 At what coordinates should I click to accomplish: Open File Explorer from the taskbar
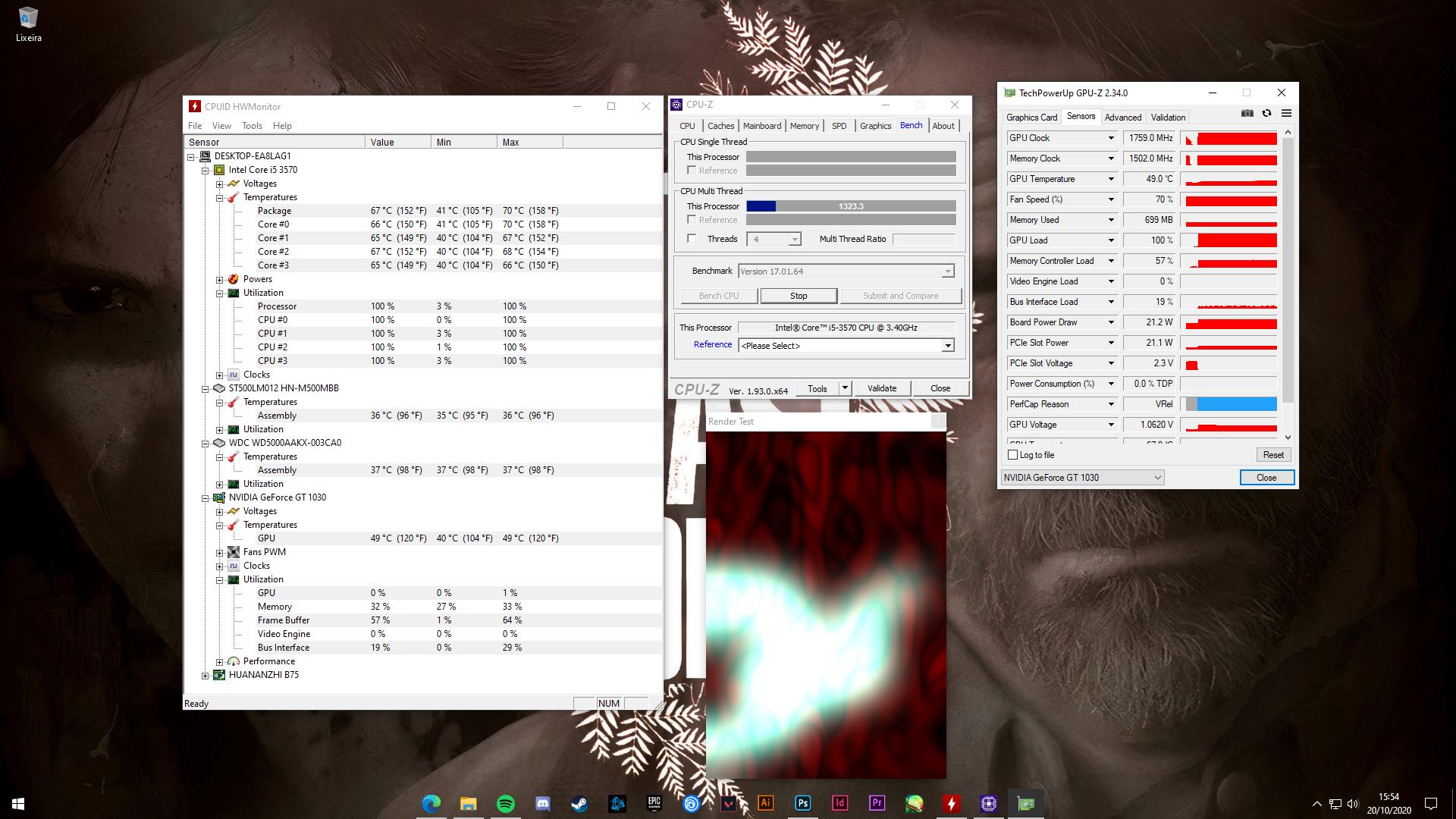(x=468, y=803)
